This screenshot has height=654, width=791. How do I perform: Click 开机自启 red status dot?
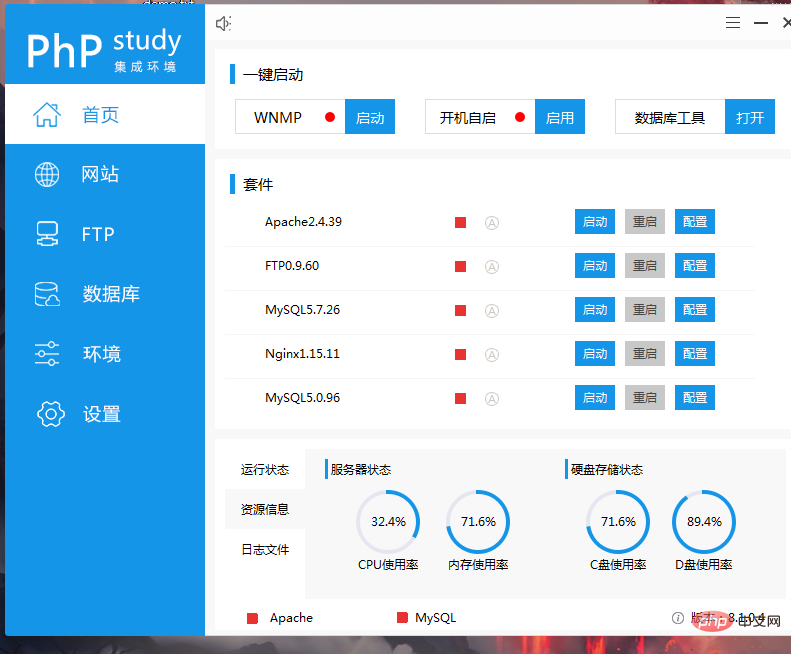(520, 117)
